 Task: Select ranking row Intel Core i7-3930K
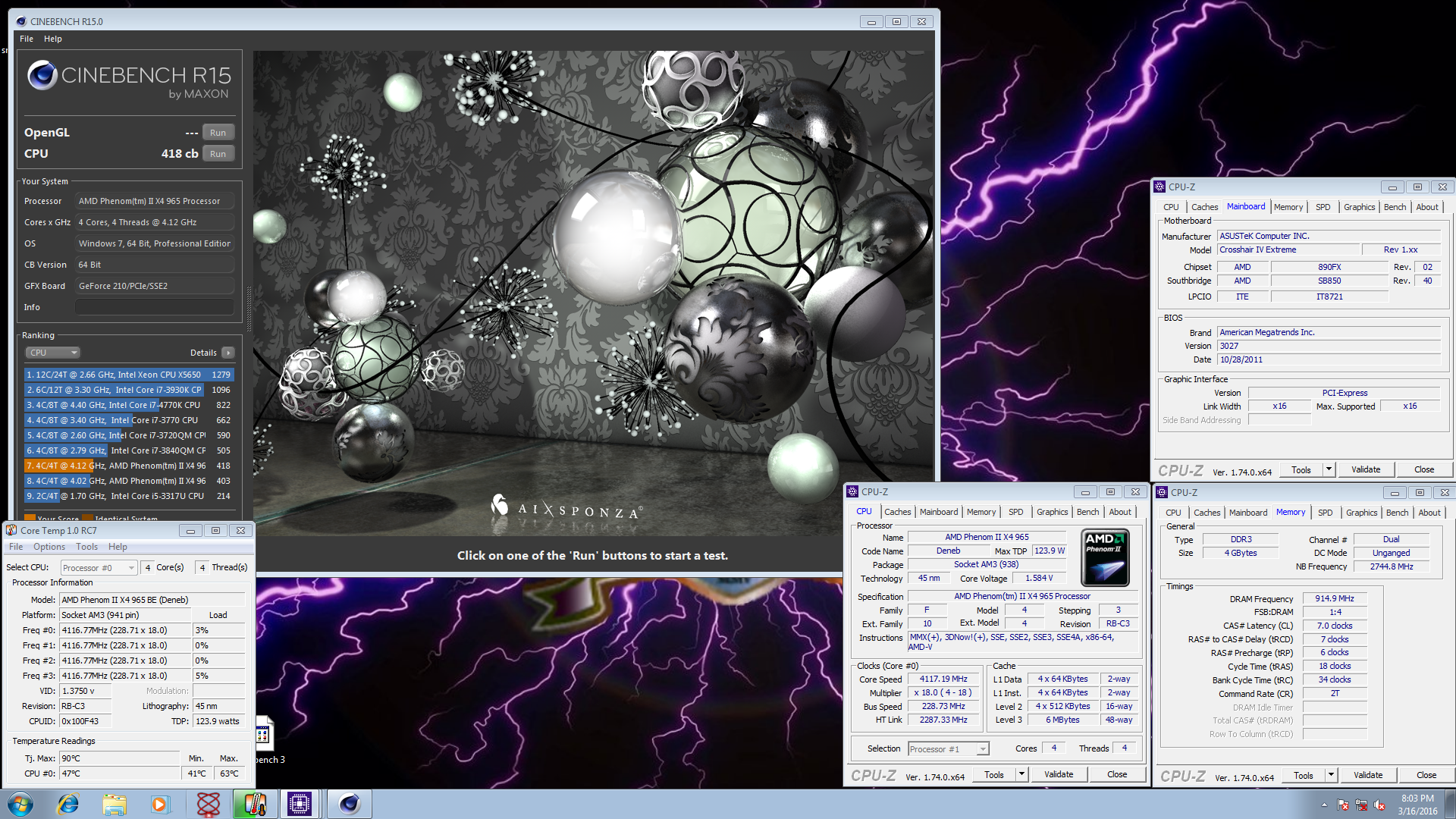click(129, 390)
